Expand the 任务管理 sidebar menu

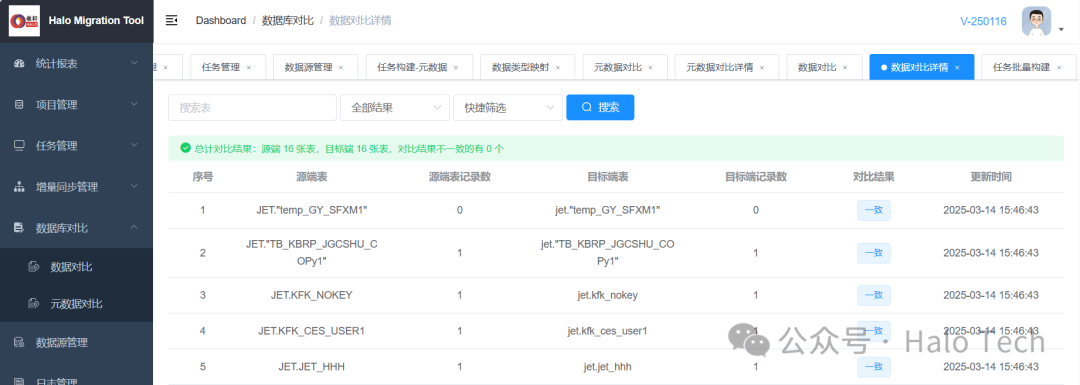[134, 146]
